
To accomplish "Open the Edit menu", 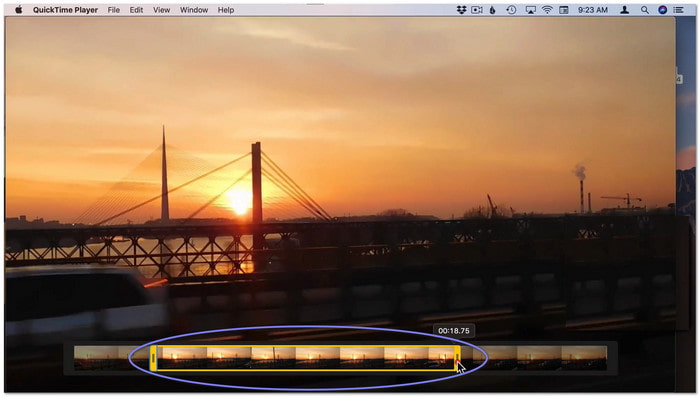I will (x=136, y=10).
